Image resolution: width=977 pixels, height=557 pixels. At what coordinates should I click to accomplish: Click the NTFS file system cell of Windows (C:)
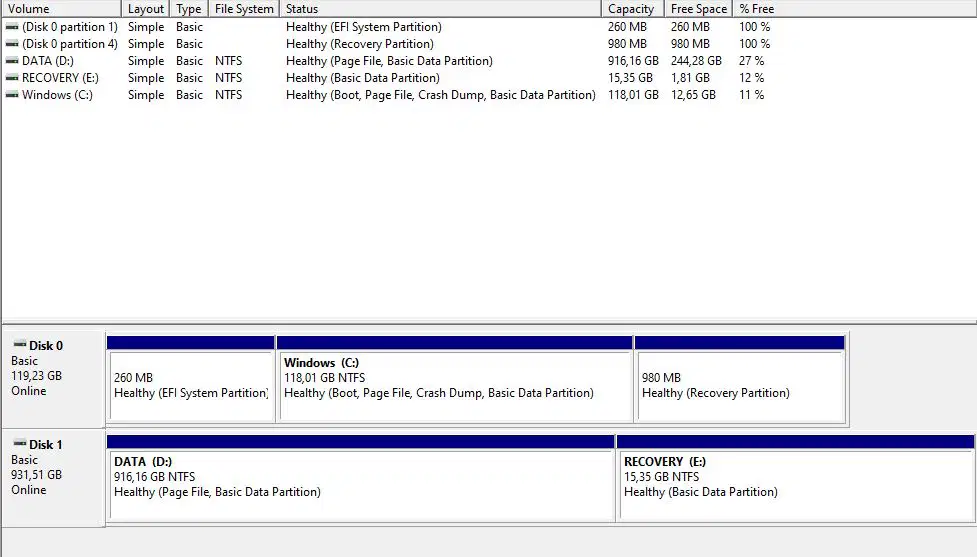click(229, 95)
